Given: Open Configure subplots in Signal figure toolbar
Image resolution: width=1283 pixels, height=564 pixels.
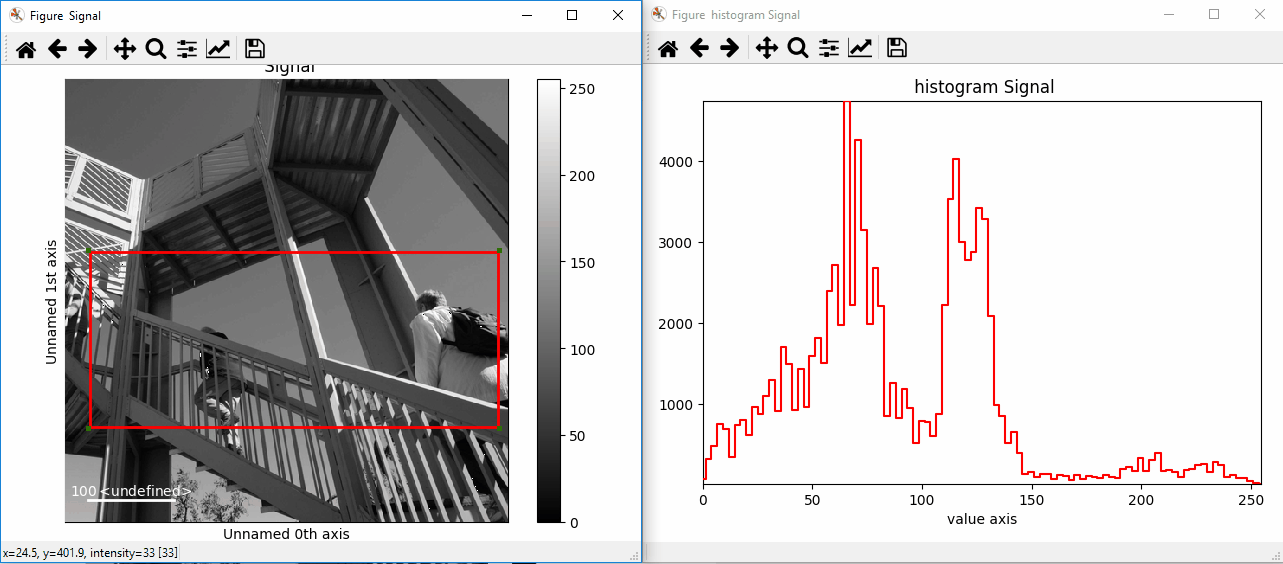Looking at the screenshot, I should pos(187,49).
